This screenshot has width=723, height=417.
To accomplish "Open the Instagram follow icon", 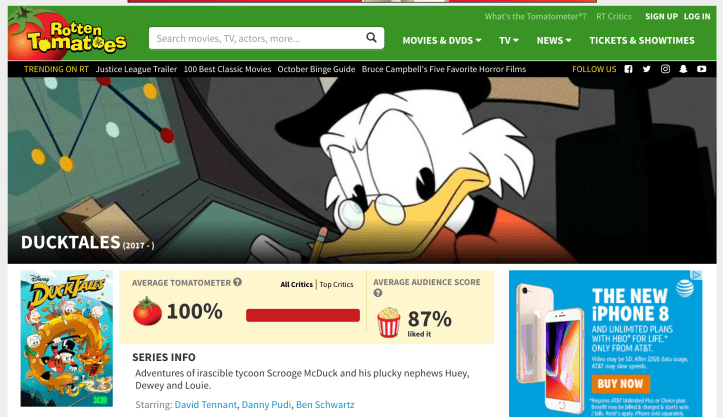I will click(x=665, y=69).
